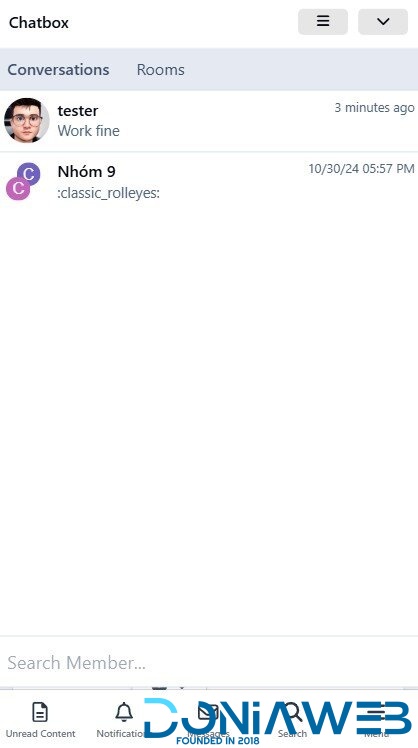
Task: Click the Chatbox title text
Action: [x=39, y=22]
